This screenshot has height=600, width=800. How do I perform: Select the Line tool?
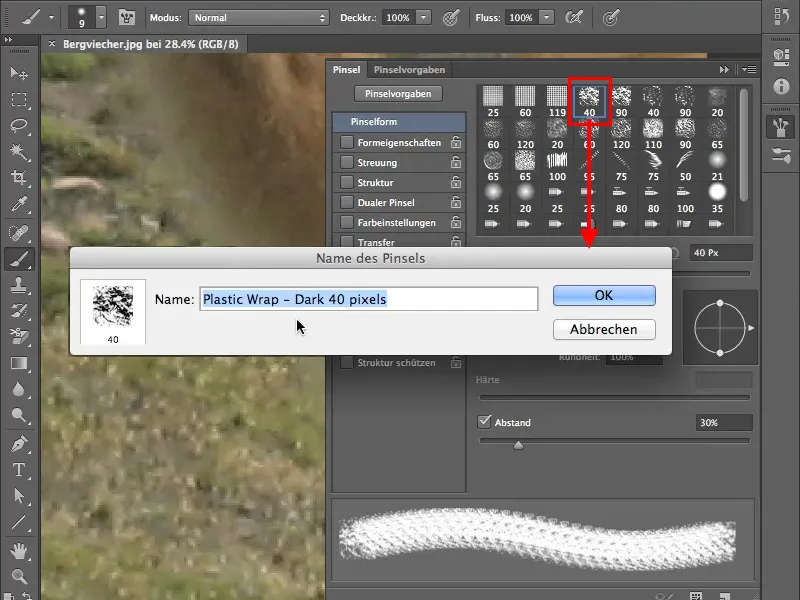pyautogui.click(x=19, y=521)
